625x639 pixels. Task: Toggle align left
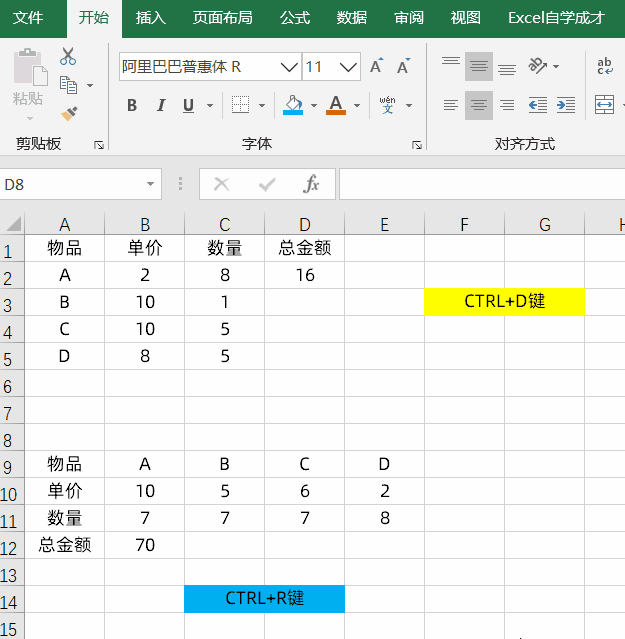(x=451, y=105)
